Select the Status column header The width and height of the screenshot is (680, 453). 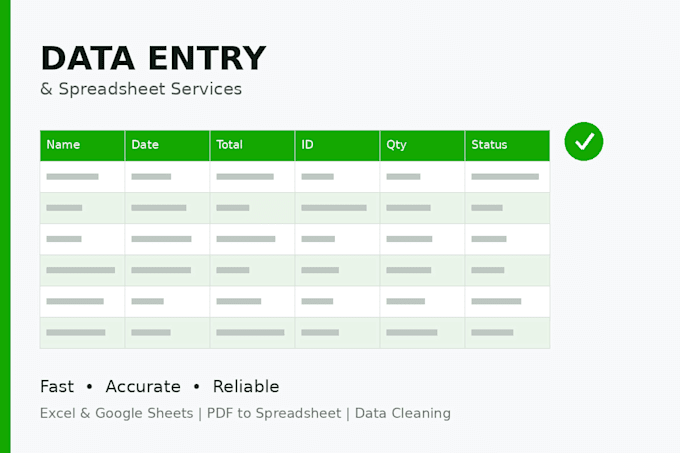point(507,145)
